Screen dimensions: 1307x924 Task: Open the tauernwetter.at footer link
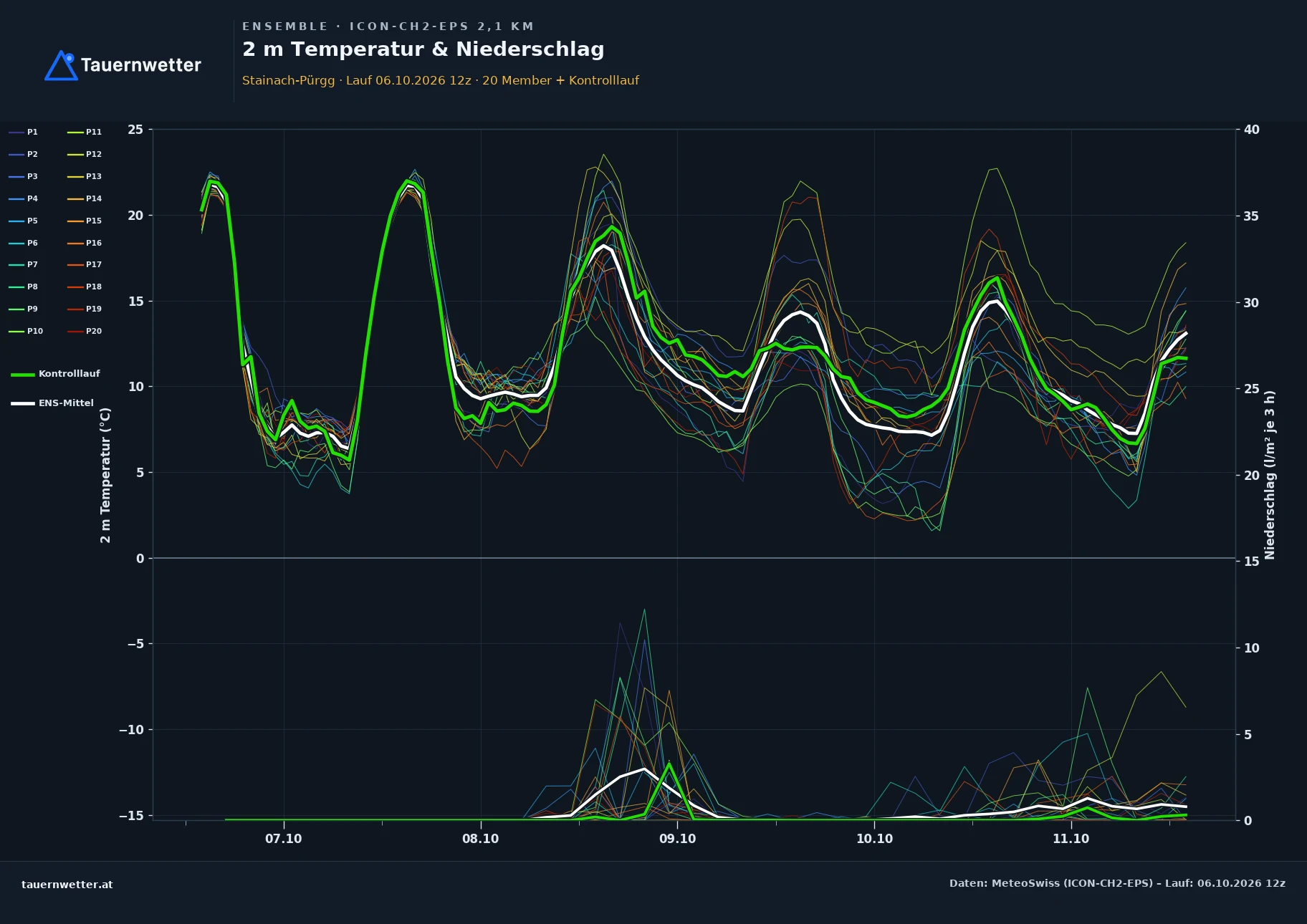67,885
